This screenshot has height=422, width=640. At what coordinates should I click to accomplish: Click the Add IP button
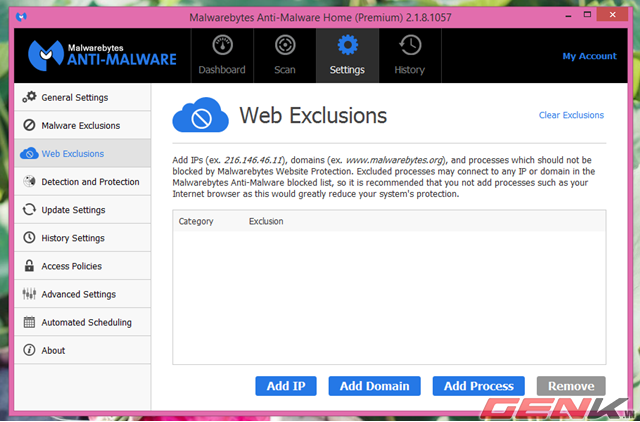click(x=286, y=386)
